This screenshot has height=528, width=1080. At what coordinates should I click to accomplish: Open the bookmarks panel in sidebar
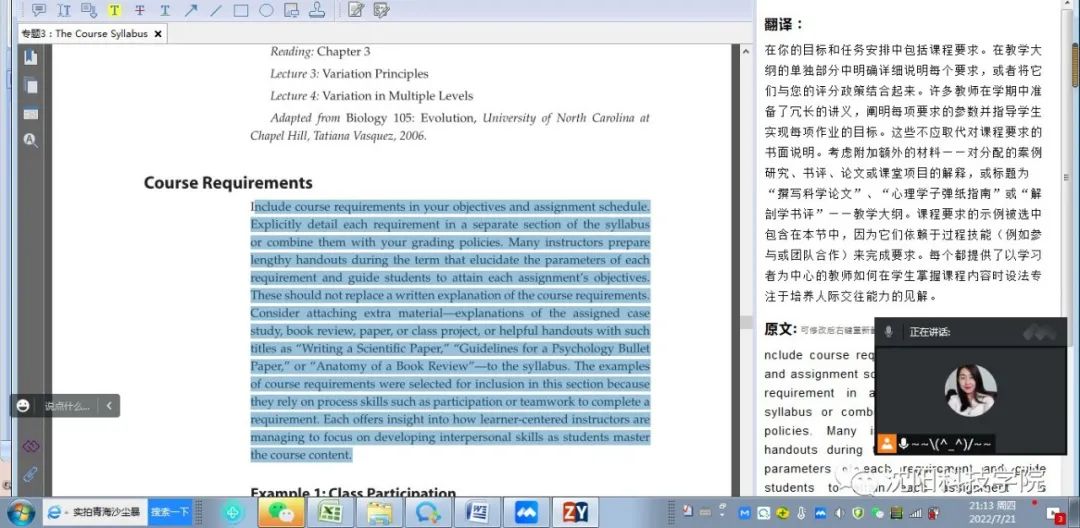(x=30, y=58)
